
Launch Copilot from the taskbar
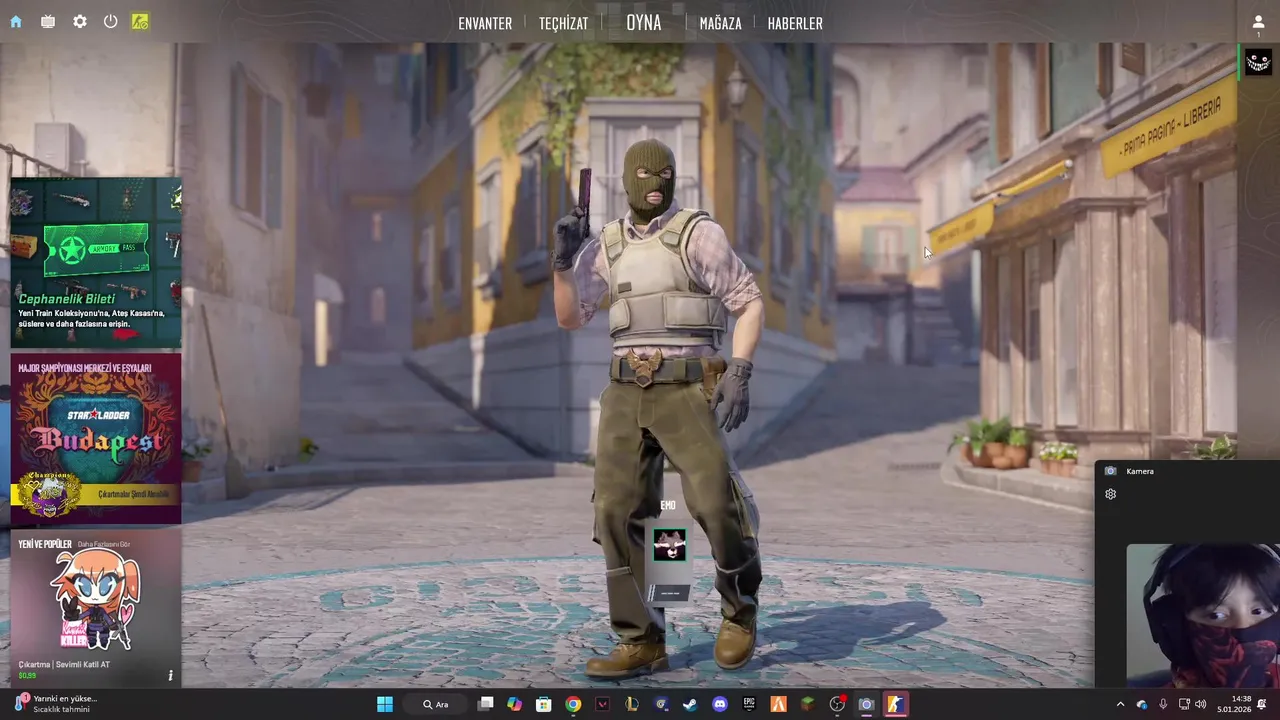514,704
